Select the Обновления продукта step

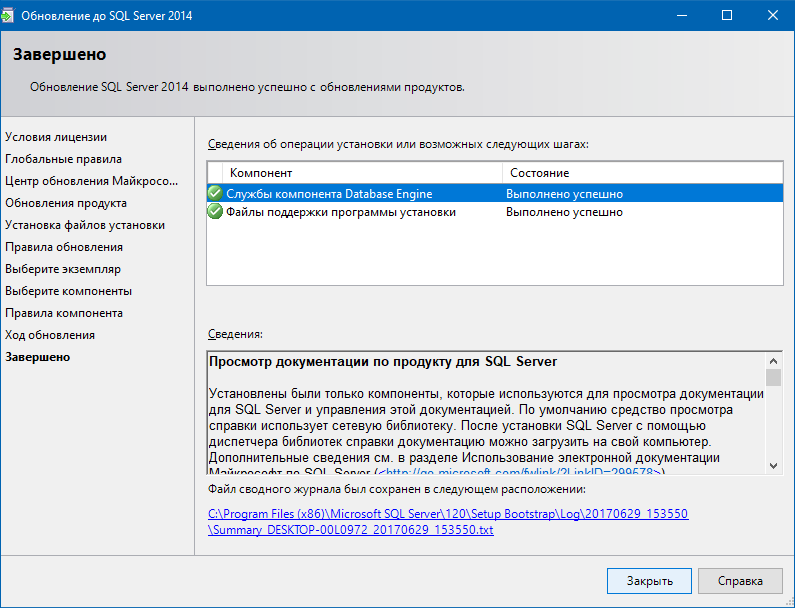pos(66,203)
